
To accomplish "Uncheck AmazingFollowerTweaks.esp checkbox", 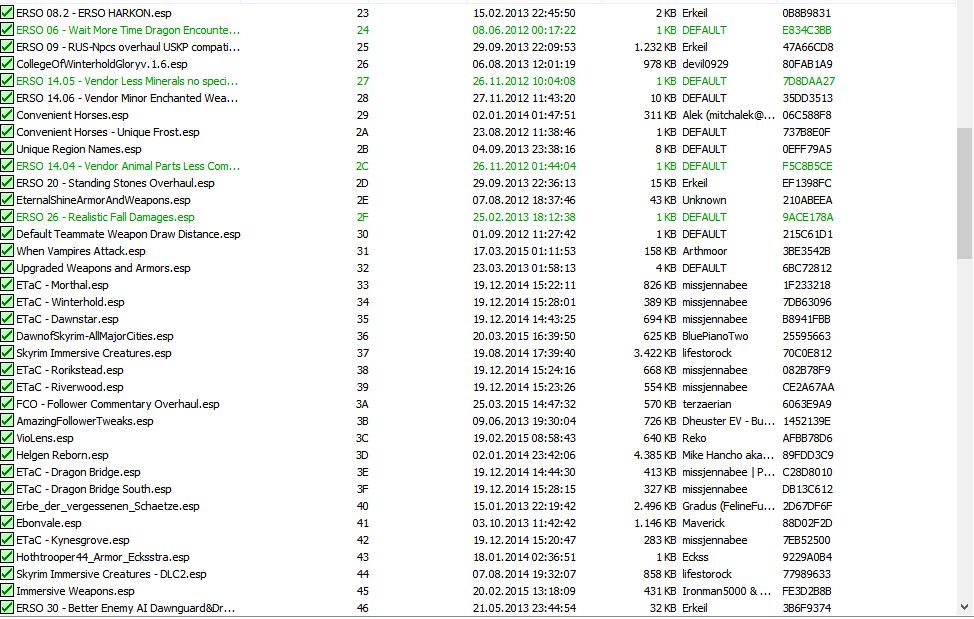I will pyautogui.click(x=7, y=420).
